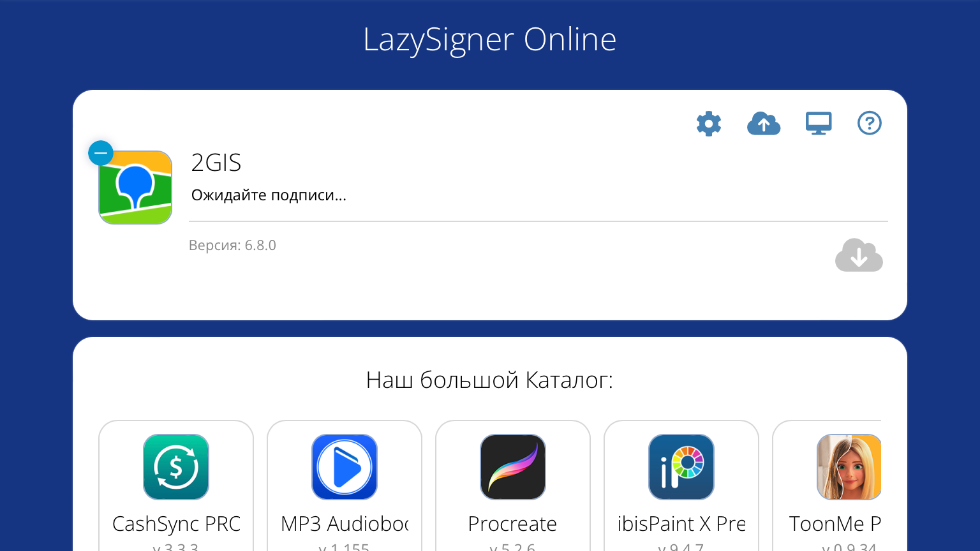The height and width of the screenshot is (551, 980).
Task: Click the LazySigner Online title
Action: [490, 39]
